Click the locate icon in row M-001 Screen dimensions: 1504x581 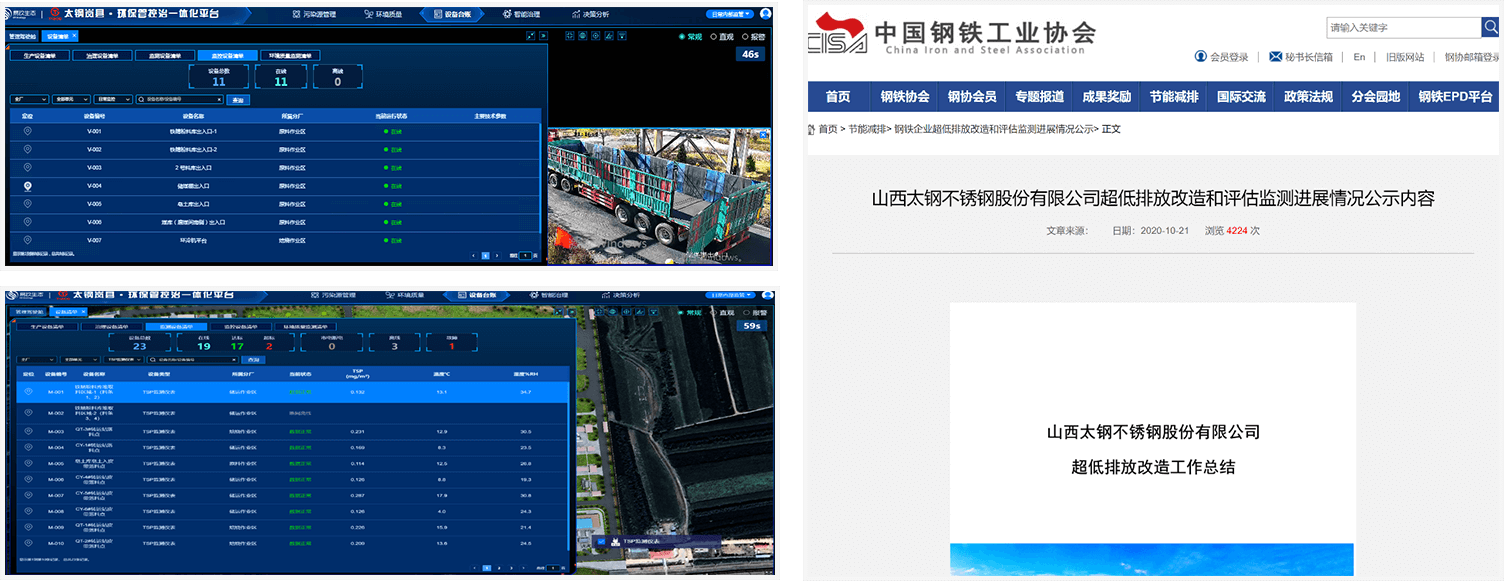pos(28,392)
